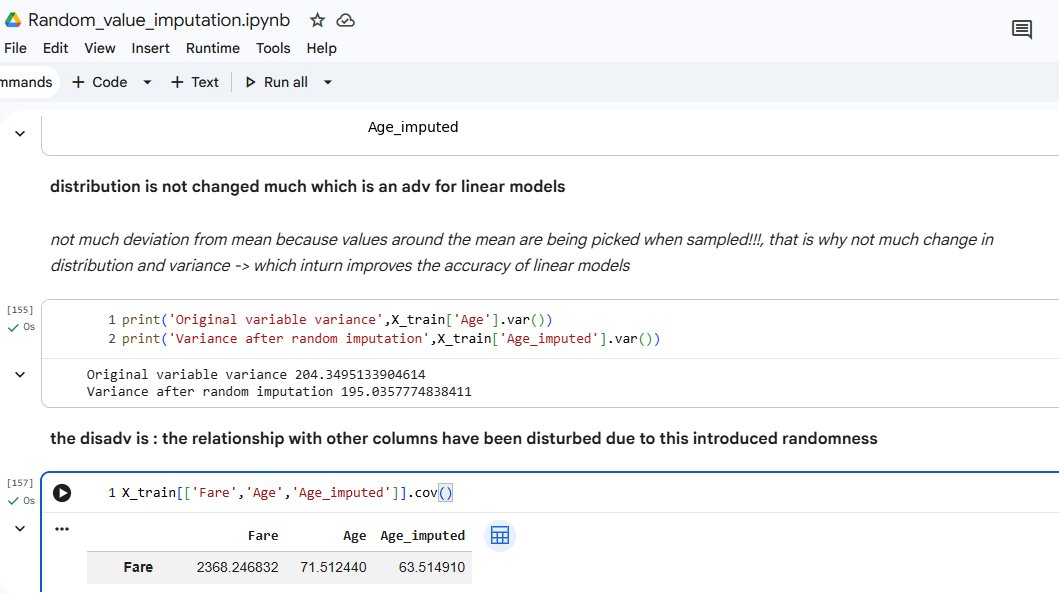The image size is (1059, 594).
Task: Open the Runtime menu
Action: click(213, 48)
